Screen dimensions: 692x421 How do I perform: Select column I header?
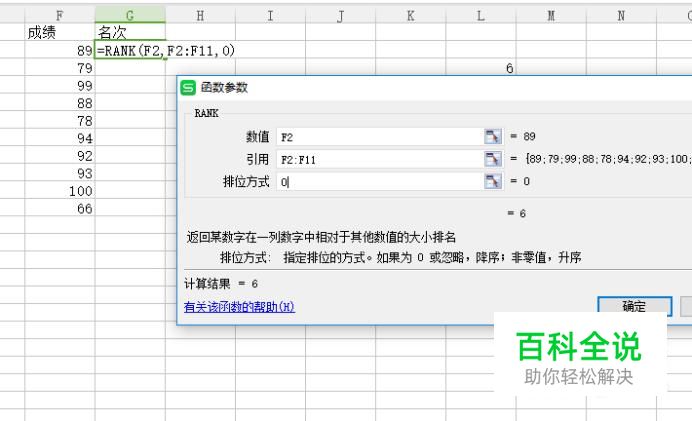coord(271,16)
